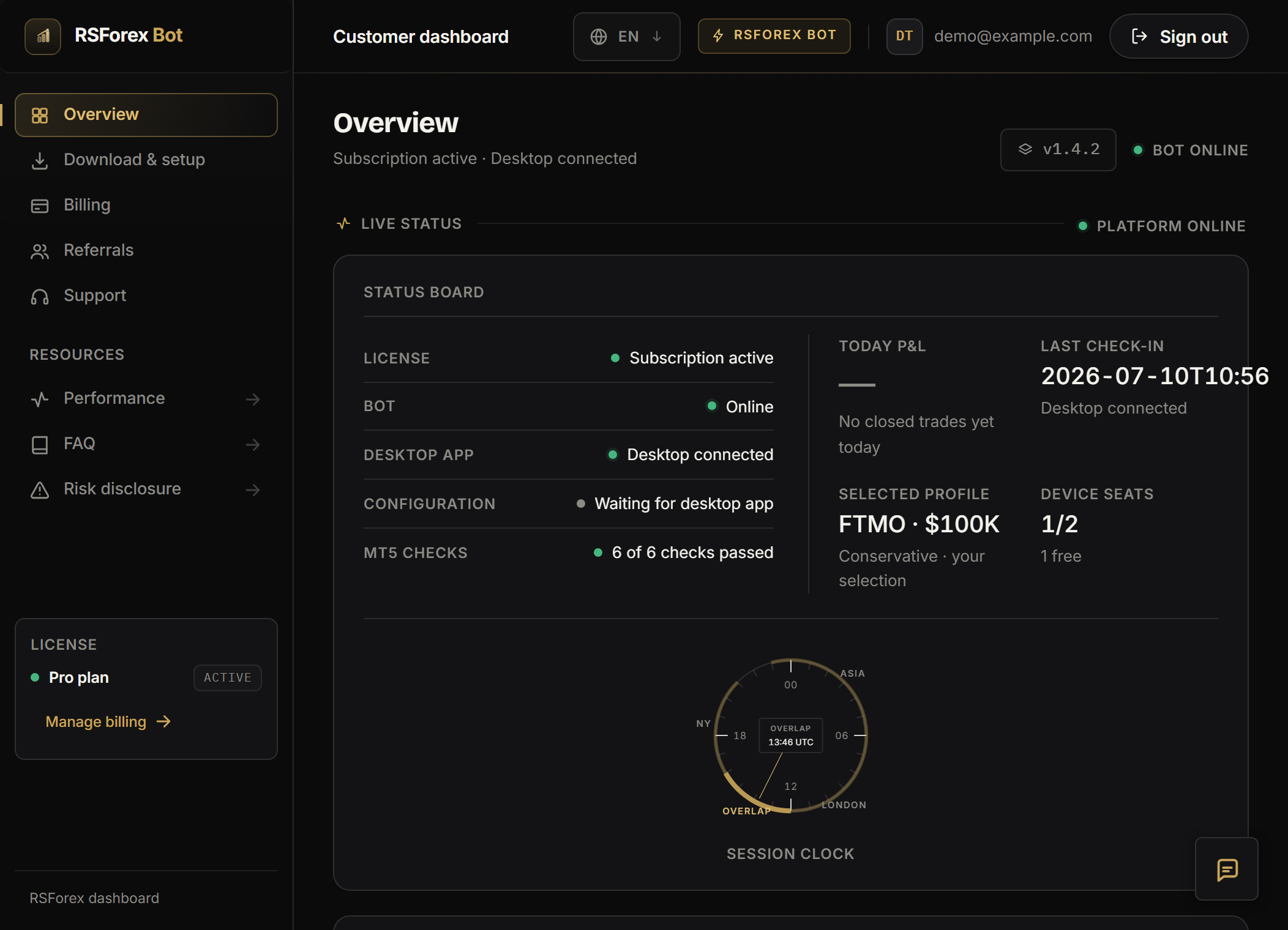This screenshot has height=930, width=1288.
Task: Click the BOT ONLINE status indicator
Action: pyautogui.click(x=1190, y=151)
